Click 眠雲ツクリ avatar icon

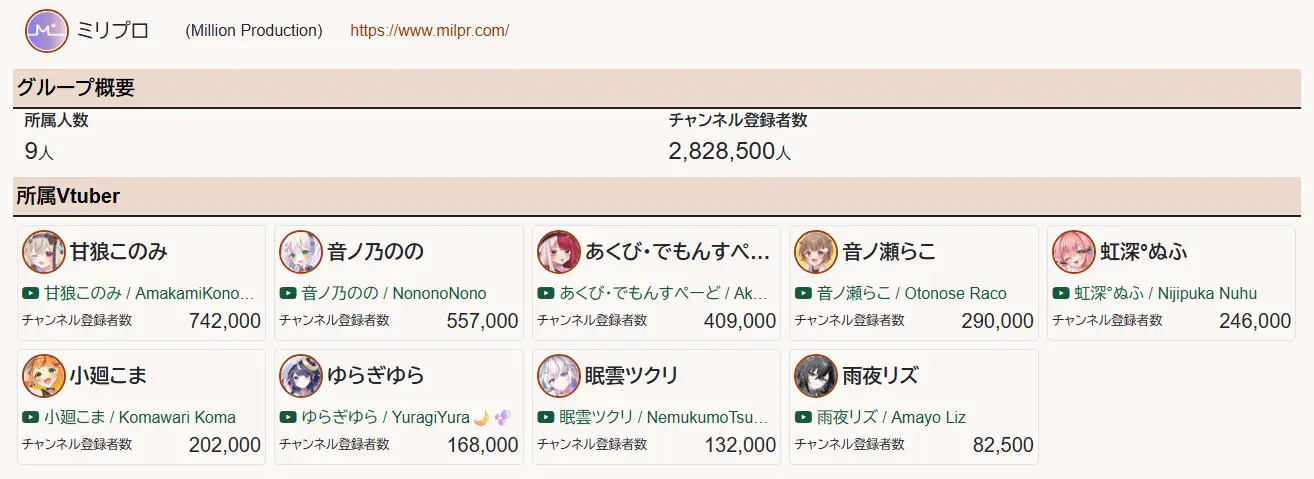point(559,376)
